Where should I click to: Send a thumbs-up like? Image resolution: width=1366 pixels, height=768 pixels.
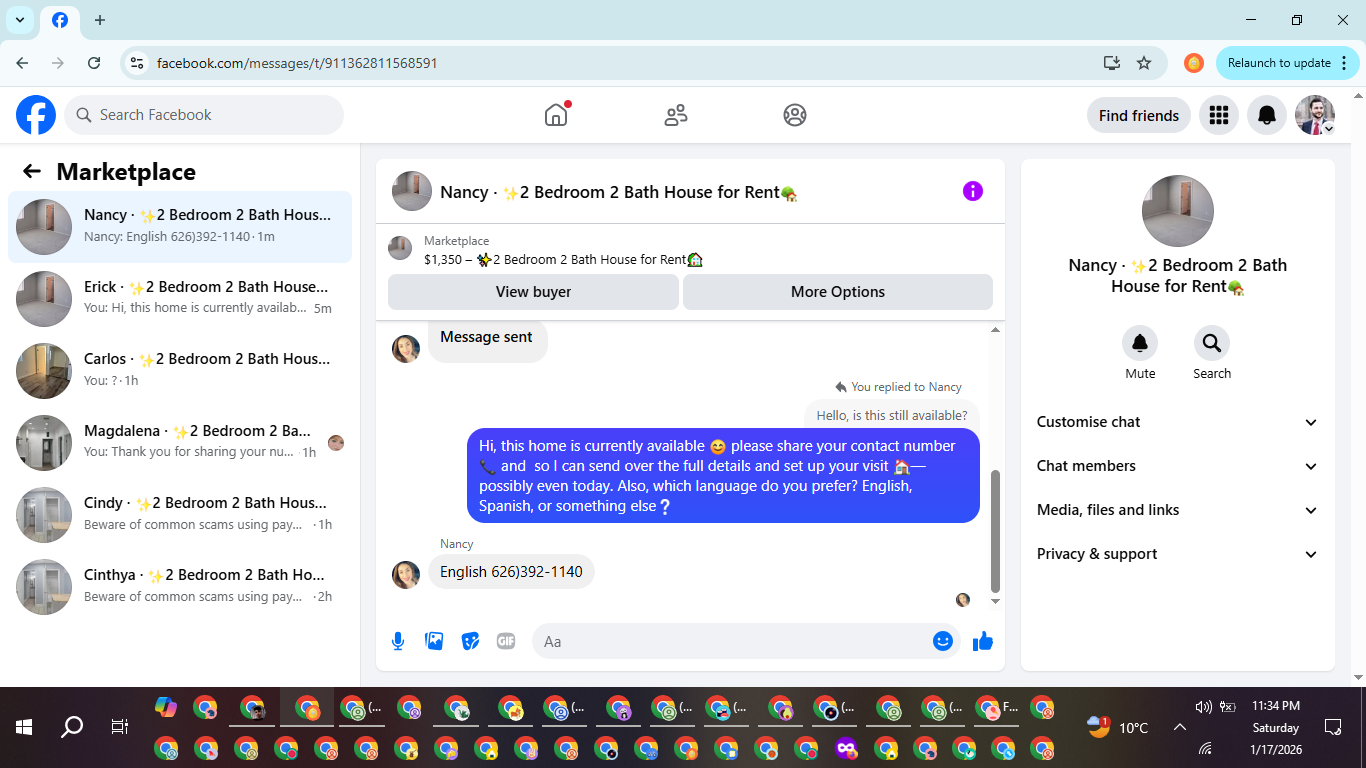(983, 641)
